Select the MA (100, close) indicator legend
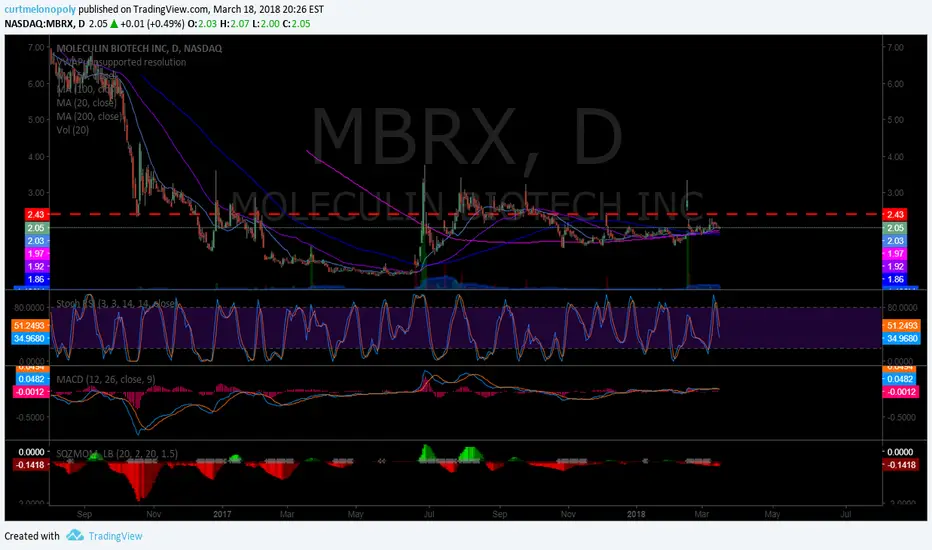Image resolution: width=932 pixels, height=550 pixels. click(x=87, y=89)
